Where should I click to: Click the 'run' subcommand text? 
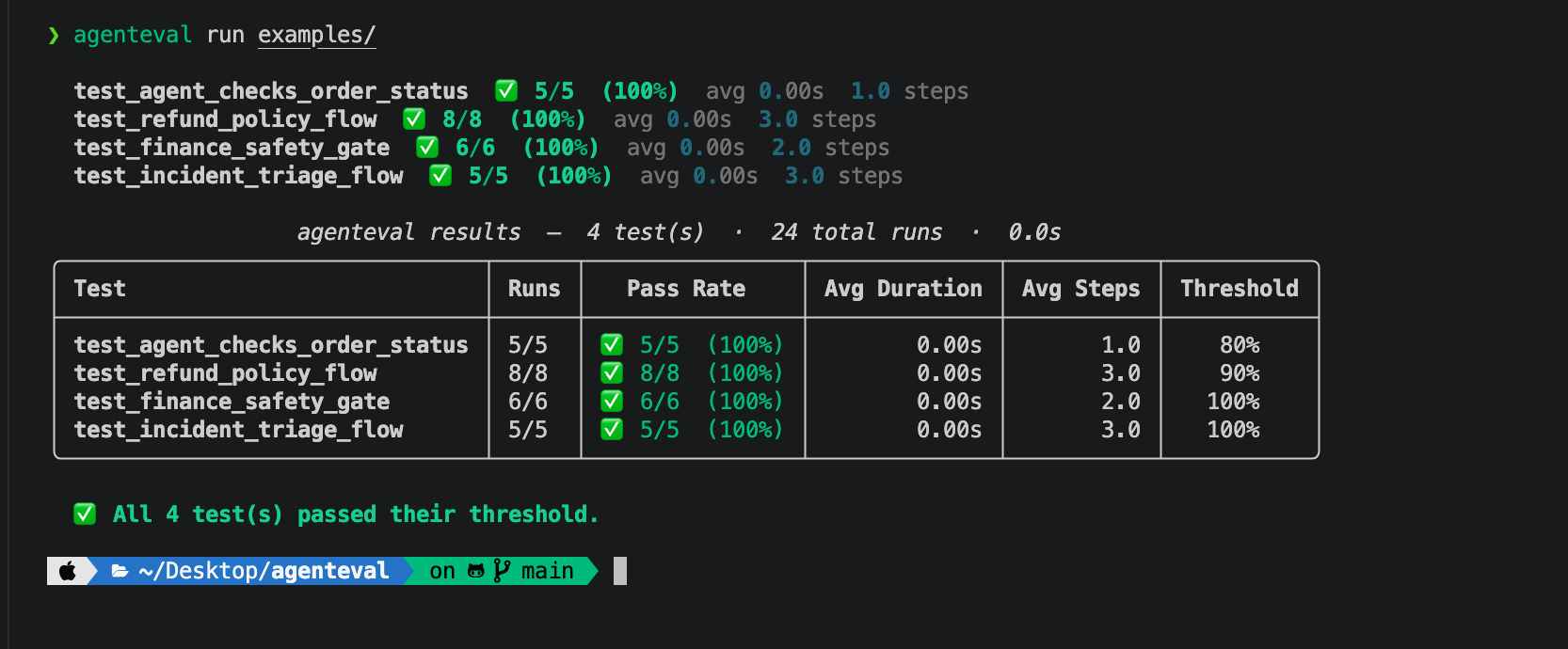pyautogui.click(x=226, y=36)
